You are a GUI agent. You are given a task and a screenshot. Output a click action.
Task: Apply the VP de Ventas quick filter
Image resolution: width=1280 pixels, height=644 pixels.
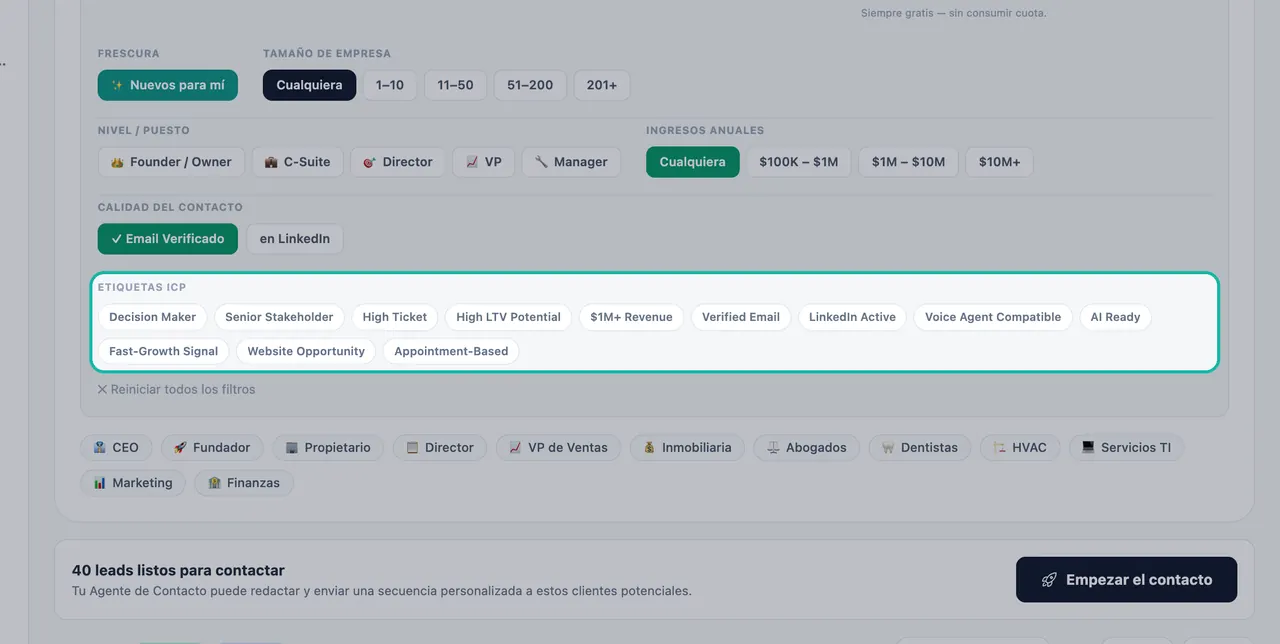(x=558, y=447)
